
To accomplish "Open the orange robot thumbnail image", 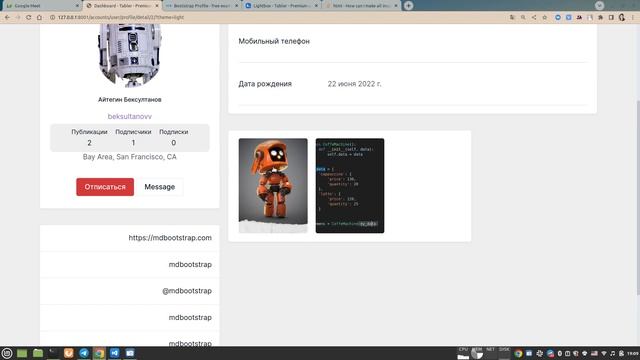I will point(273,186).
